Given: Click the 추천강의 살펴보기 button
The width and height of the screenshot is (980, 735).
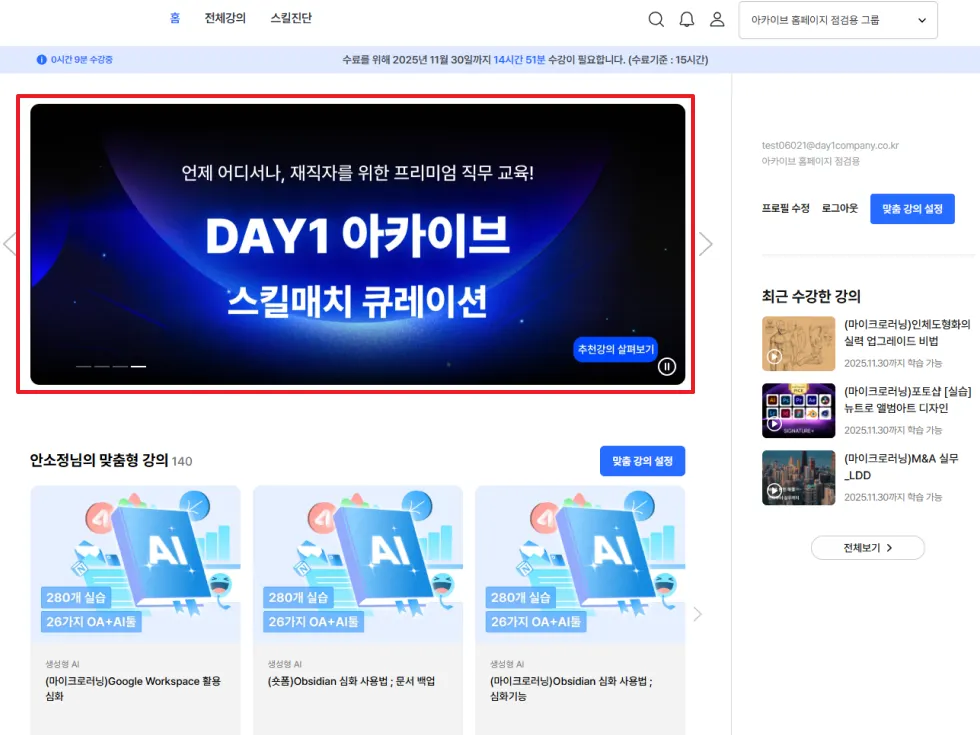Looking at the screenshot, I should [x=615, y=349].
